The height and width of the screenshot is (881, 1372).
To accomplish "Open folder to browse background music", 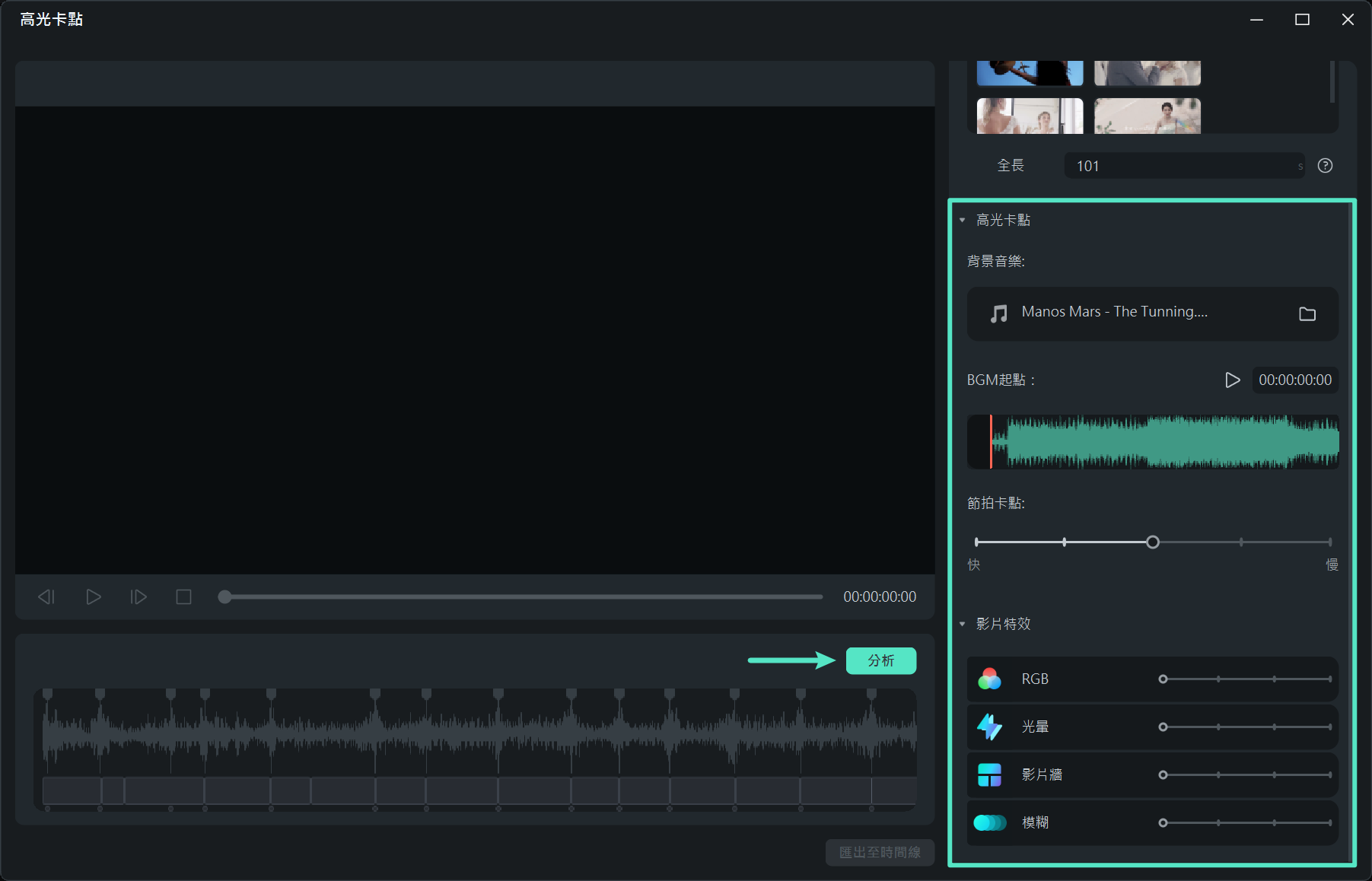I will point(1307,313).
